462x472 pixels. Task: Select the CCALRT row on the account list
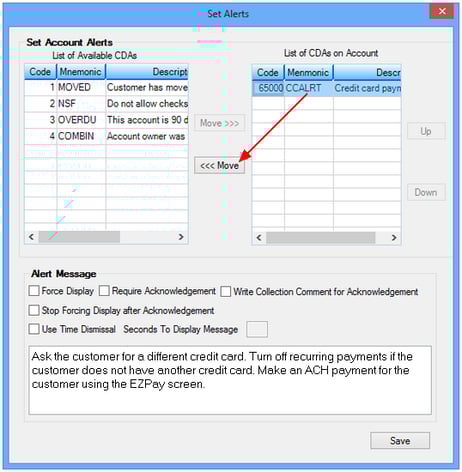tap(327, 89)
